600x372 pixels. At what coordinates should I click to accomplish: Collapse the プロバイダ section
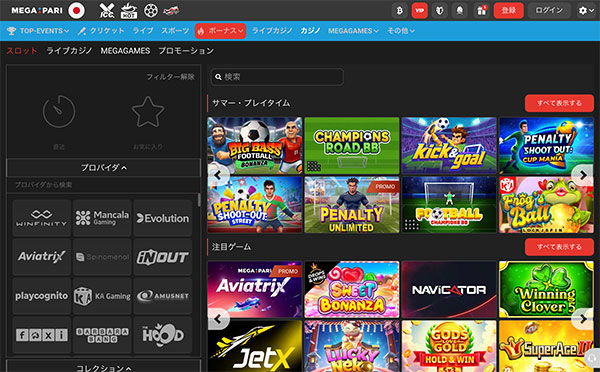pos(104,168)
